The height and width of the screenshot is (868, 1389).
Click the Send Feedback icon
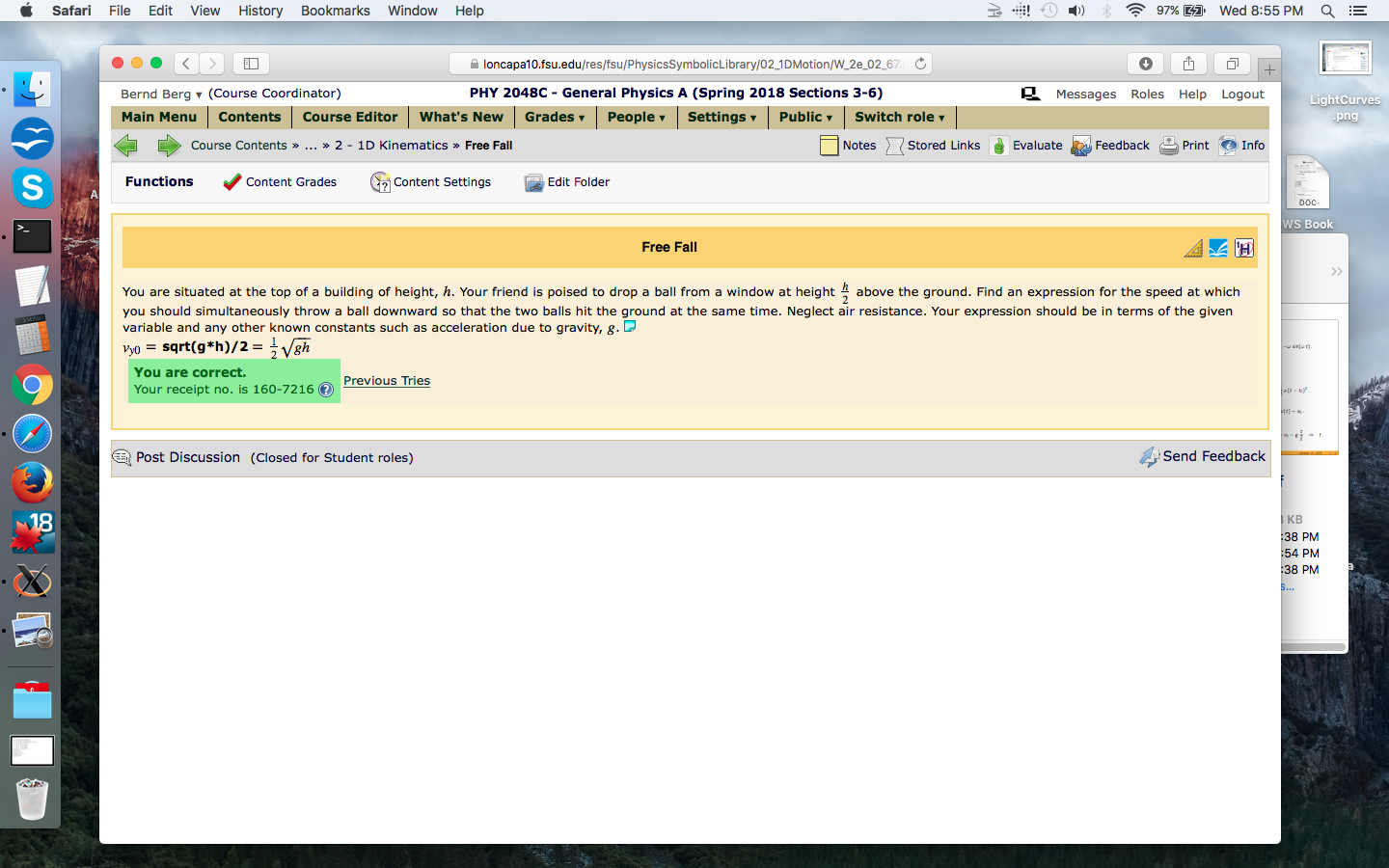click(x=1149, y=456)
